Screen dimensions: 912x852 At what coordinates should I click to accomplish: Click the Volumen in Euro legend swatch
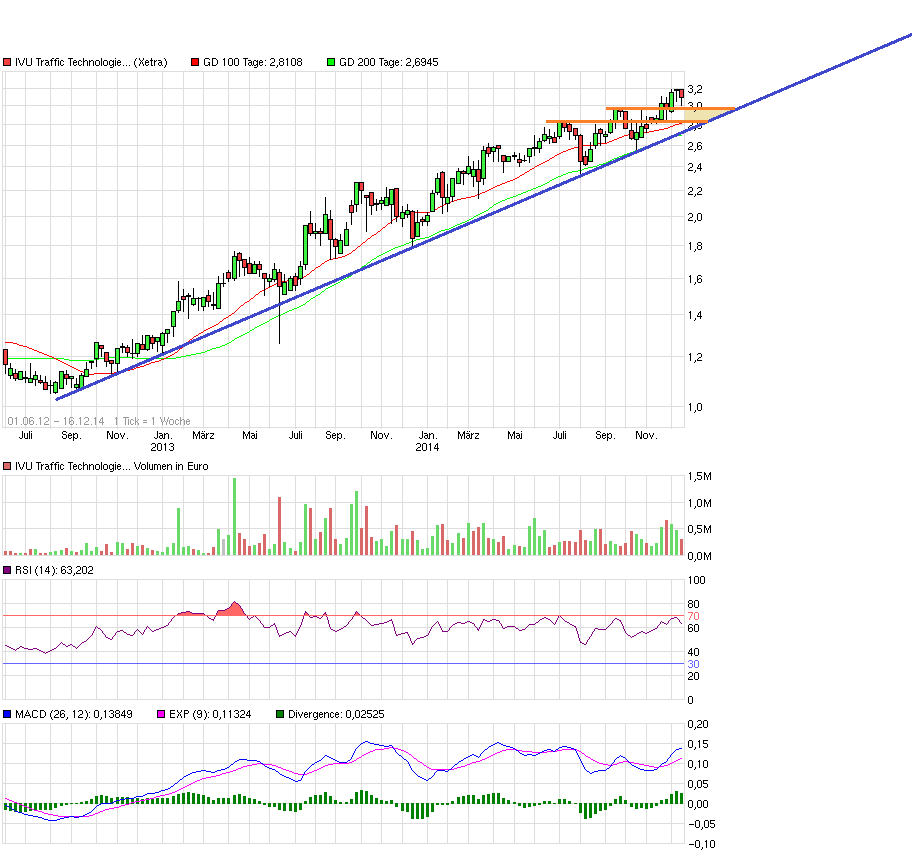[x=7, y=466]
